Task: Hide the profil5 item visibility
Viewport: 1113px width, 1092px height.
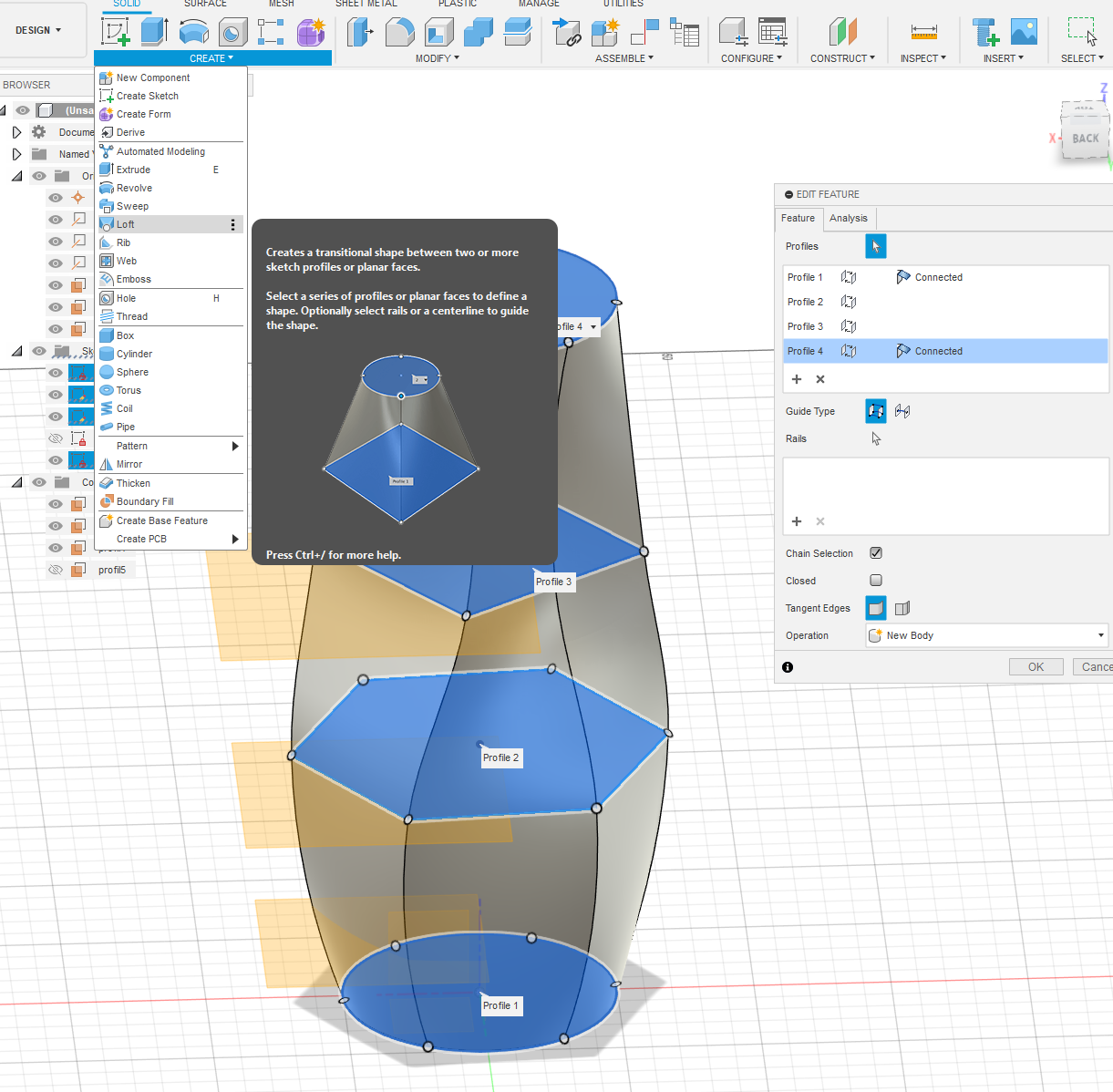Action: (x=56, y=570)
